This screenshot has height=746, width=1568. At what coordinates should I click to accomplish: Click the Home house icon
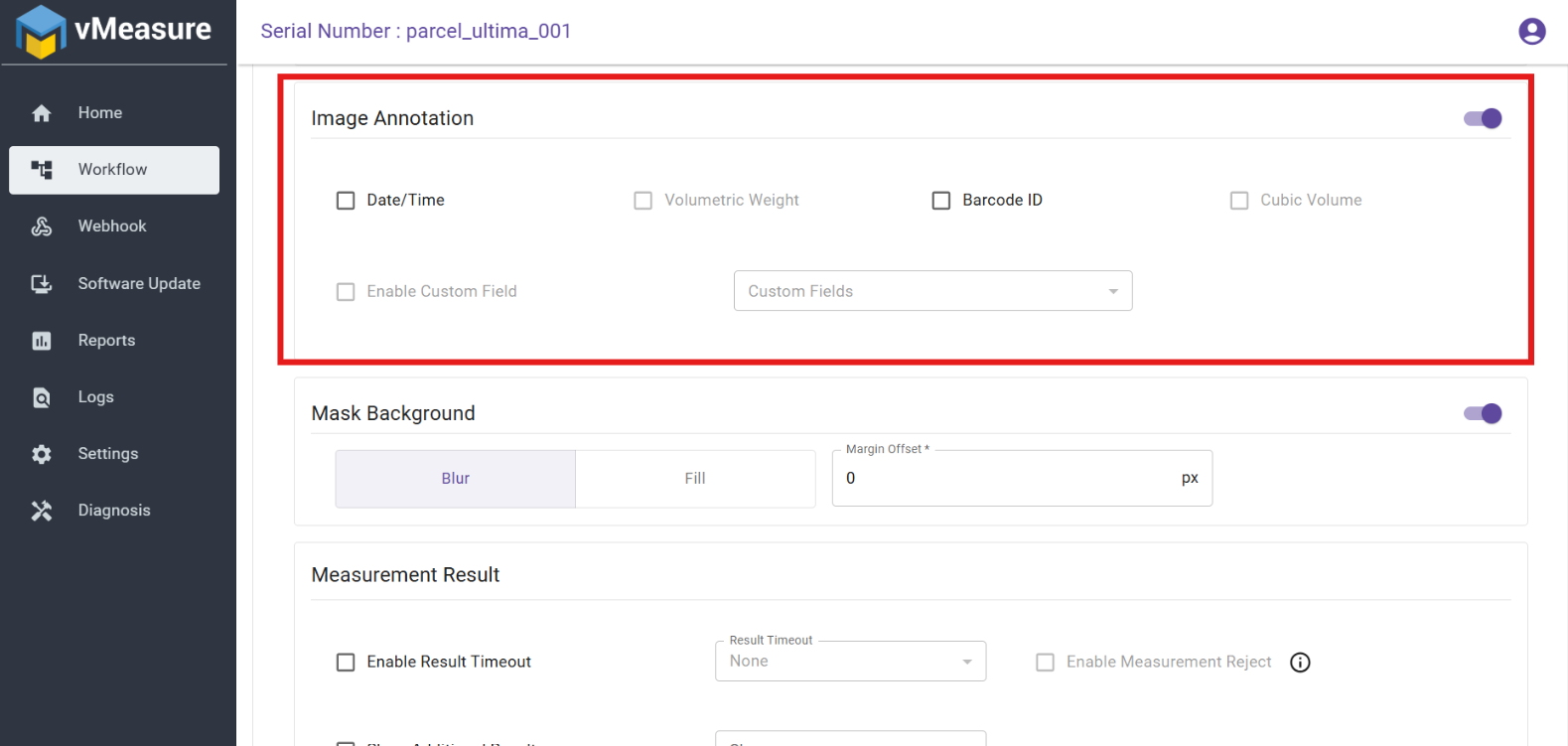[x=42, y=113]
